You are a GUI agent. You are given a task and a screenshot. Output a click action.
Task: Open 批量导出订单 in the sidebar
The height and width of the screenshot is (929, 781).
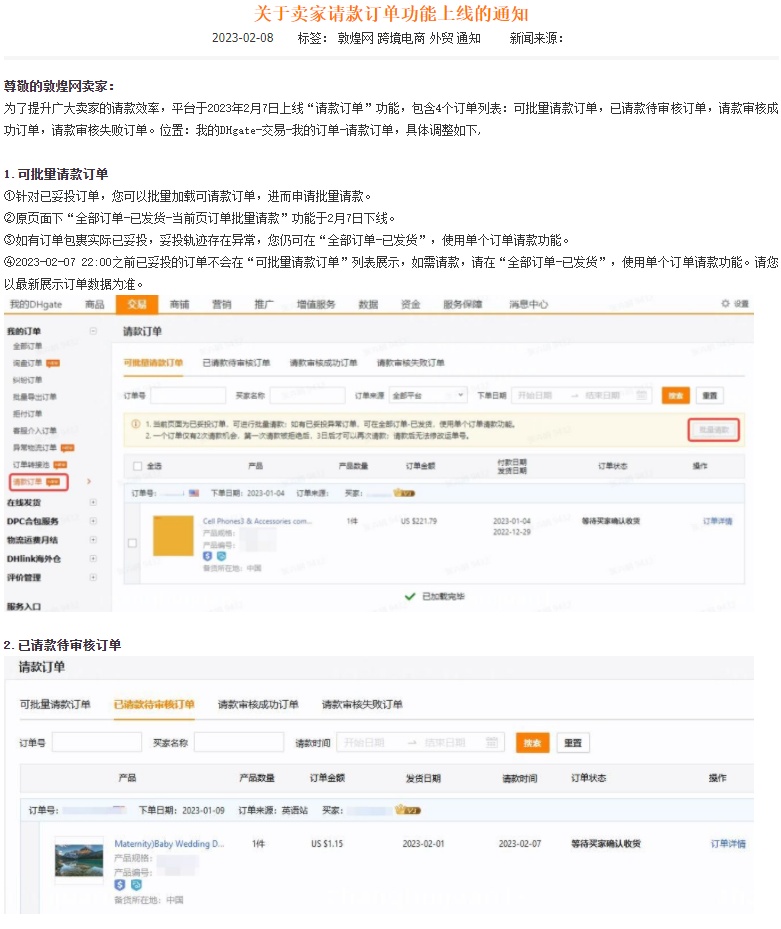(34, 396)
